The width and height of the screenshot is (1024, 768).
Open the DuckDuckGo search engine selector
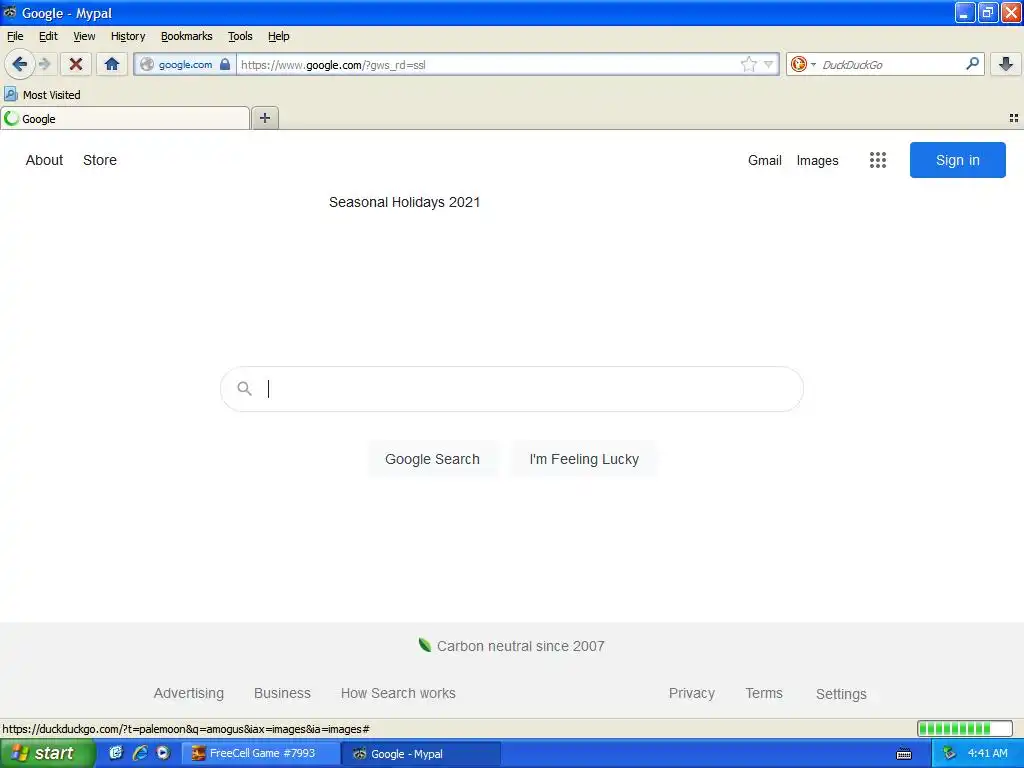803,64
